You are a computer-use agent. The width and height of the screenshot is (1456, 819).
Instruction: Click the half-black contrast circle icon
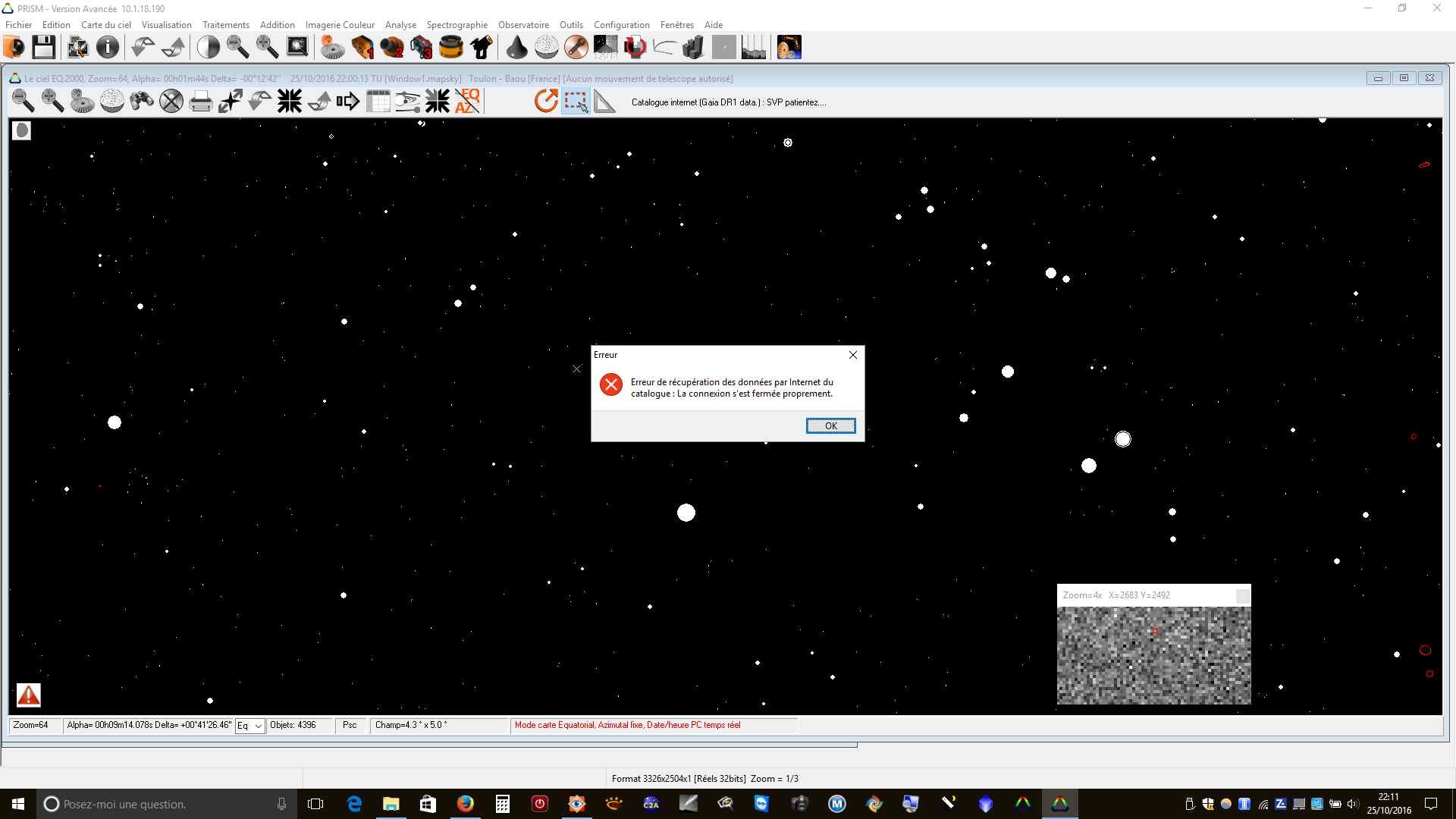(208, 47)
